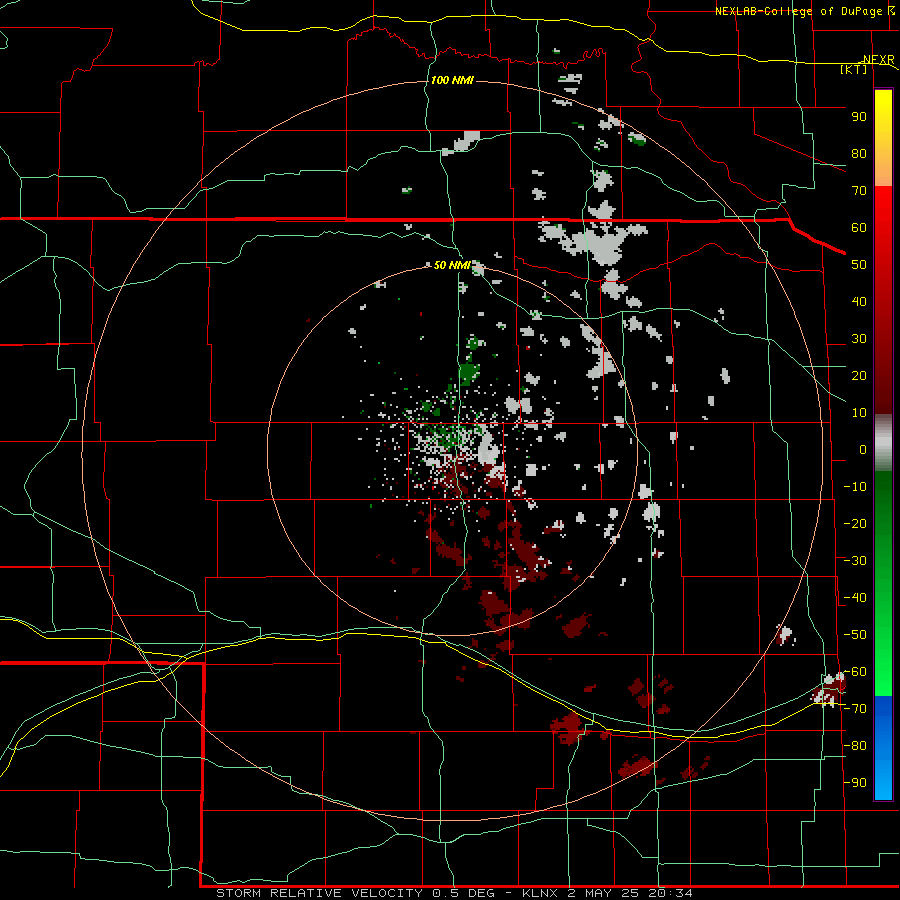Click the -60 knot scale label
Viewport: 900px width, 900px height.
click(x=855, y=672)
